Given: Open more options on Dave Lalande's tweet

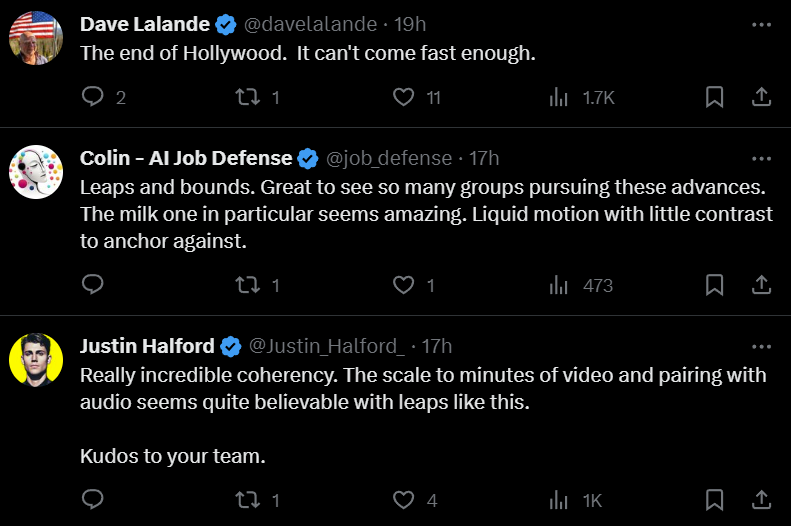Looking at the screenshot, I should (x=761, y=23).
